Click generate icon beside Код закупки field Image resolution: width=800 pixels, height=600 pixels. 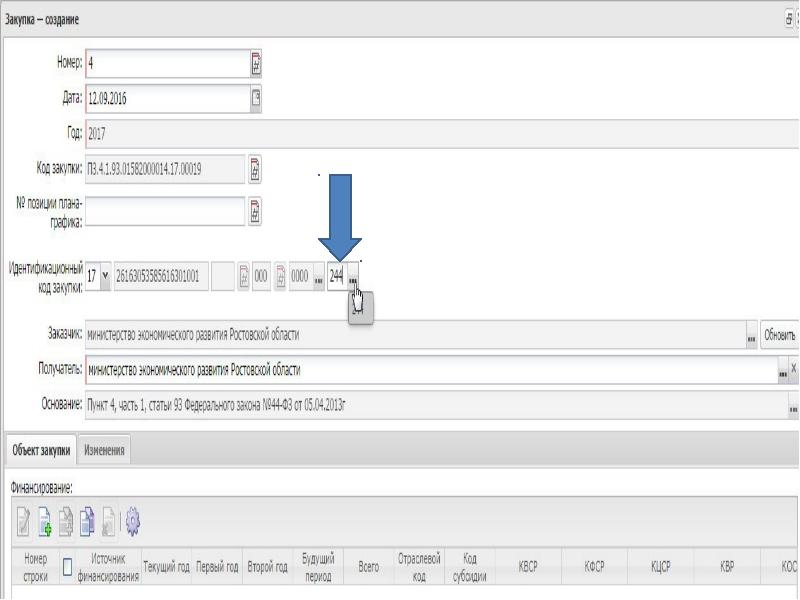coord(255,169)
